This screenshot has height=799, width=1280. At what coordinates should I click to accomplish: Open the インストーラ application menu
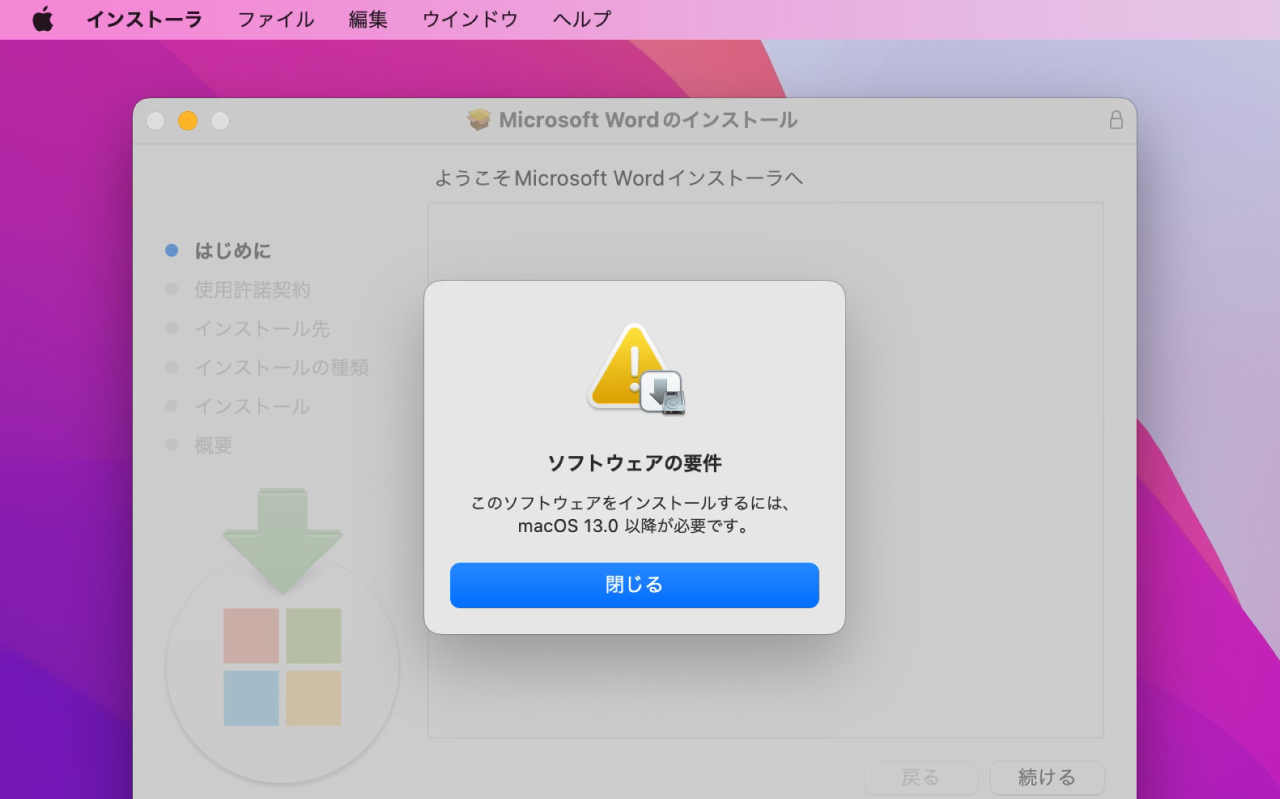click(144, 19)
